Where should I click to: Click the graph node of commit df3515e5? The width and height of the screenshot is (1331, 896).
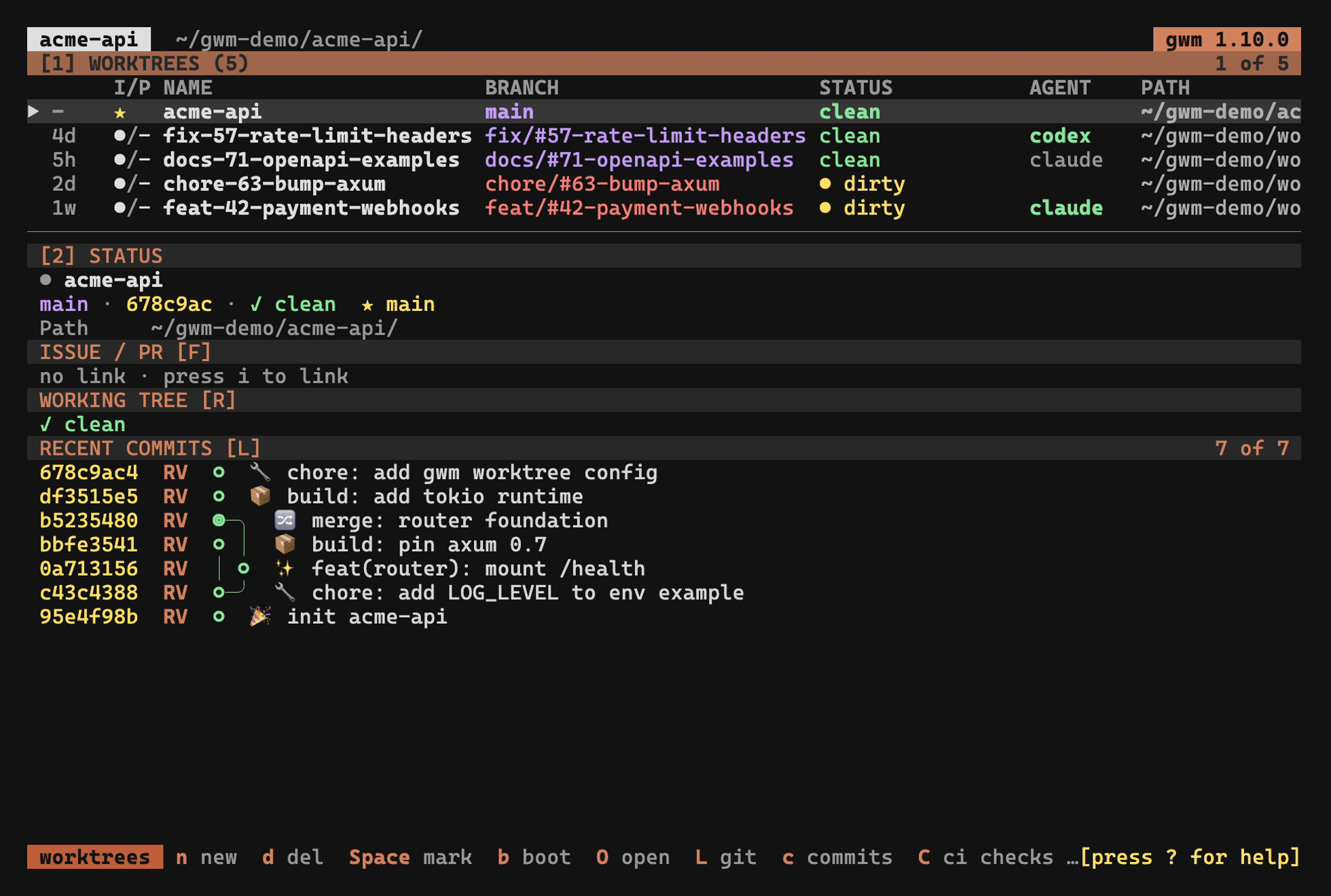click(219, 496)
